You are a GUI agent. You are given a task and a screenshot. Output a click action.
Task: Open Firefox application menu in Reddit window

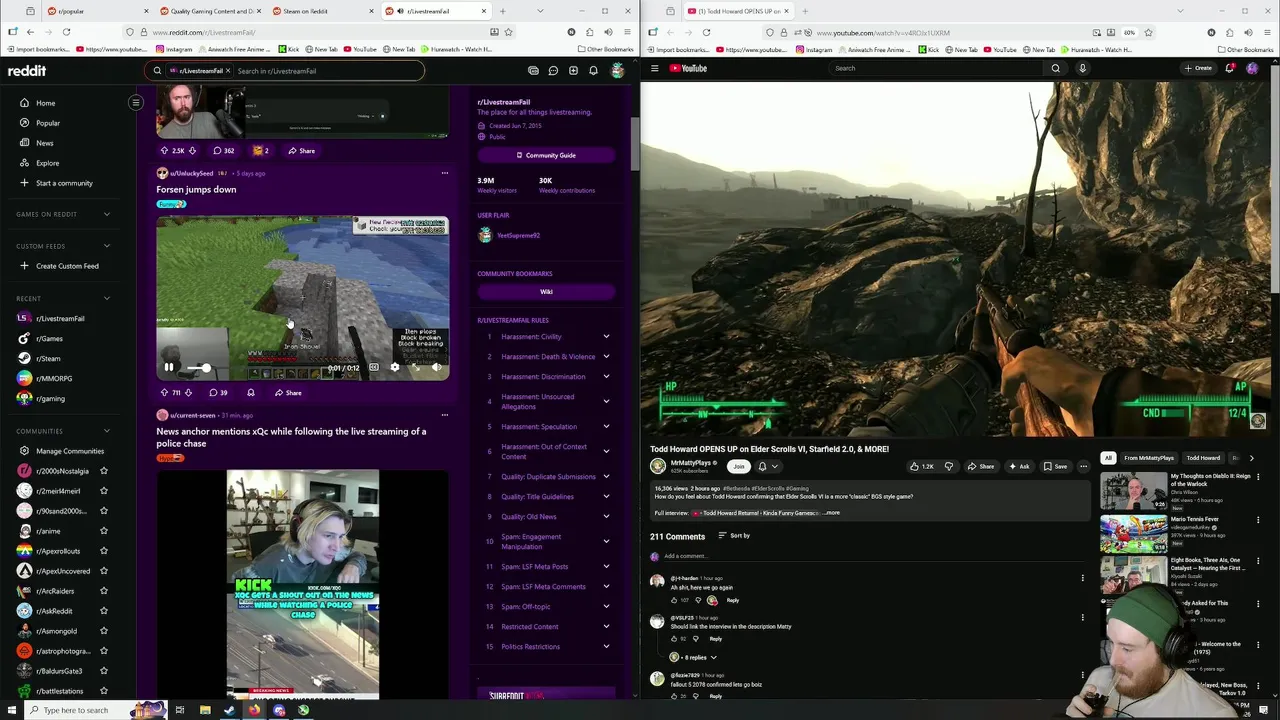(x=626, y=32)
